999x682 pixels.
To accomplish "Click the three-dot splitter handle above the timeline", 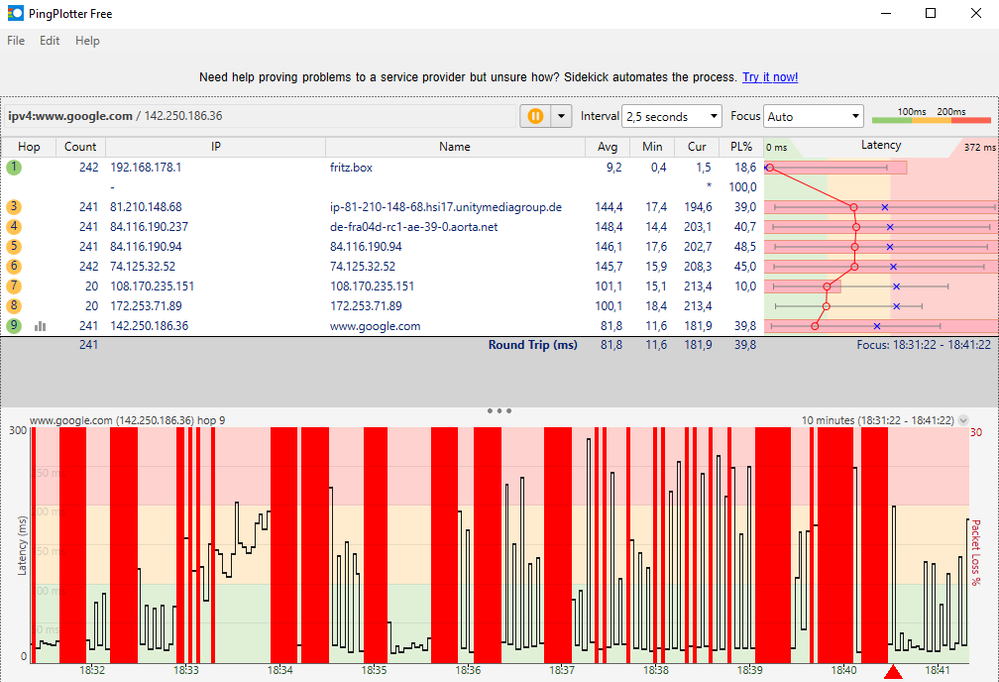I will coord(500,410).
